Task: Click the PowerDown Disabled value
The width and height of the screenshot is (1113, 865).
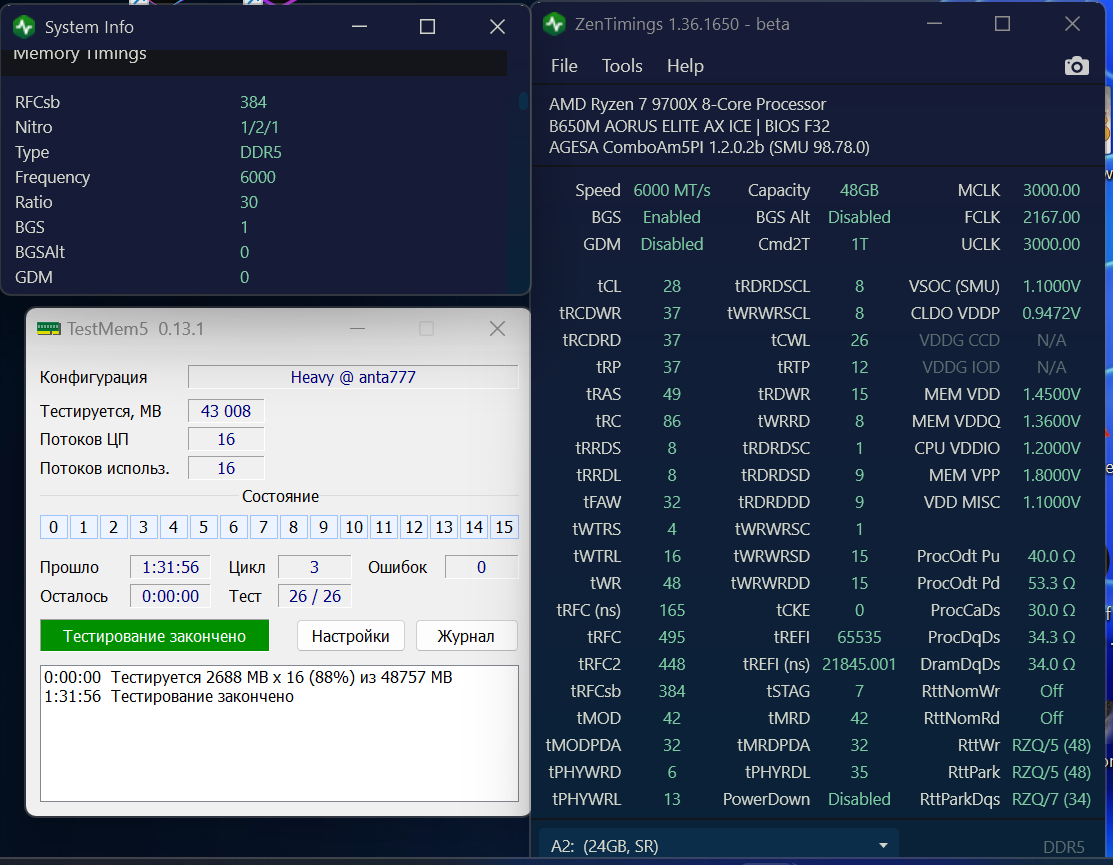Action: point(859,799)
